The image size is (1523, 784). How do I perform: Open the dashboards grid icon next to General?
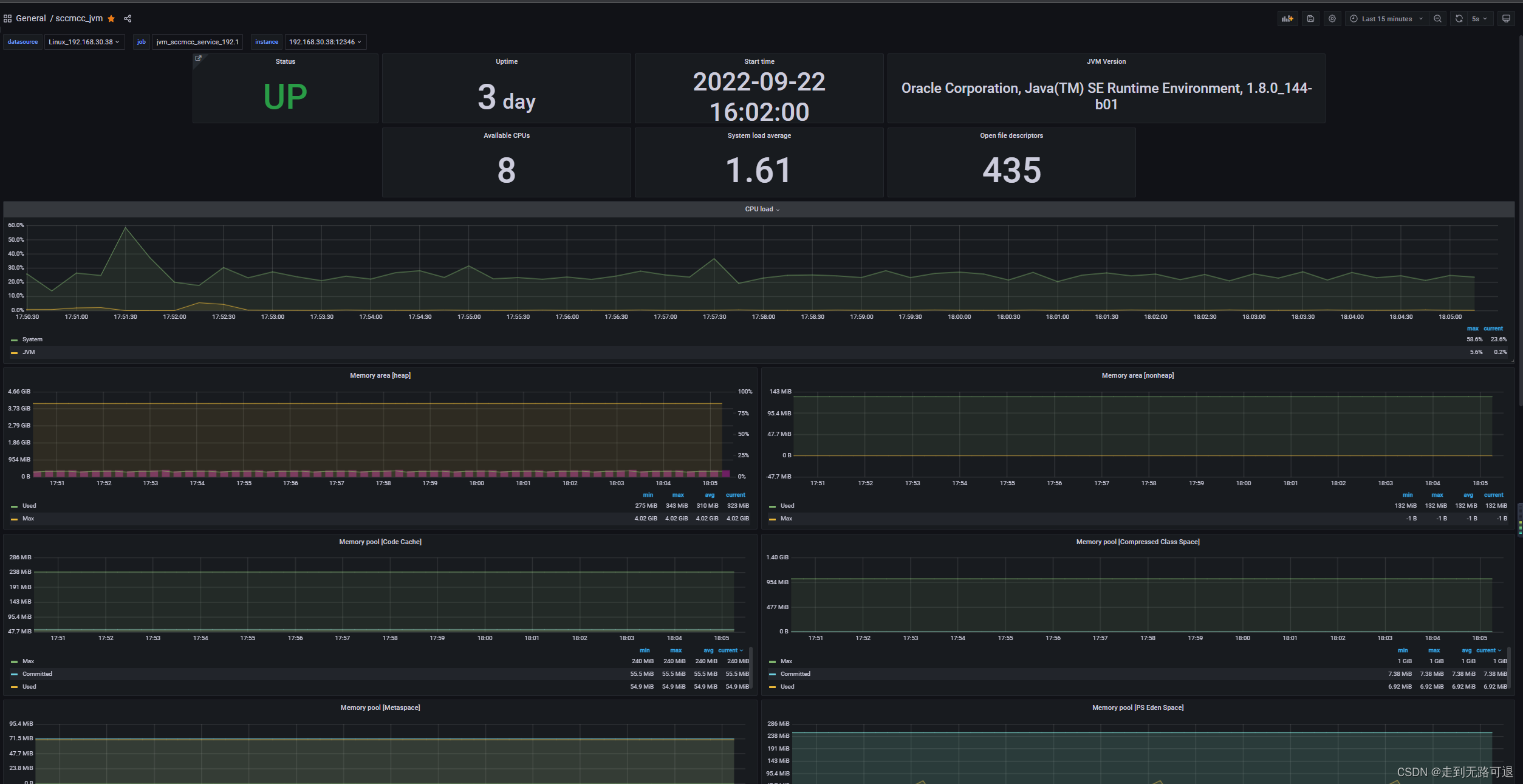pyautogui.click(x=7, y=19)
